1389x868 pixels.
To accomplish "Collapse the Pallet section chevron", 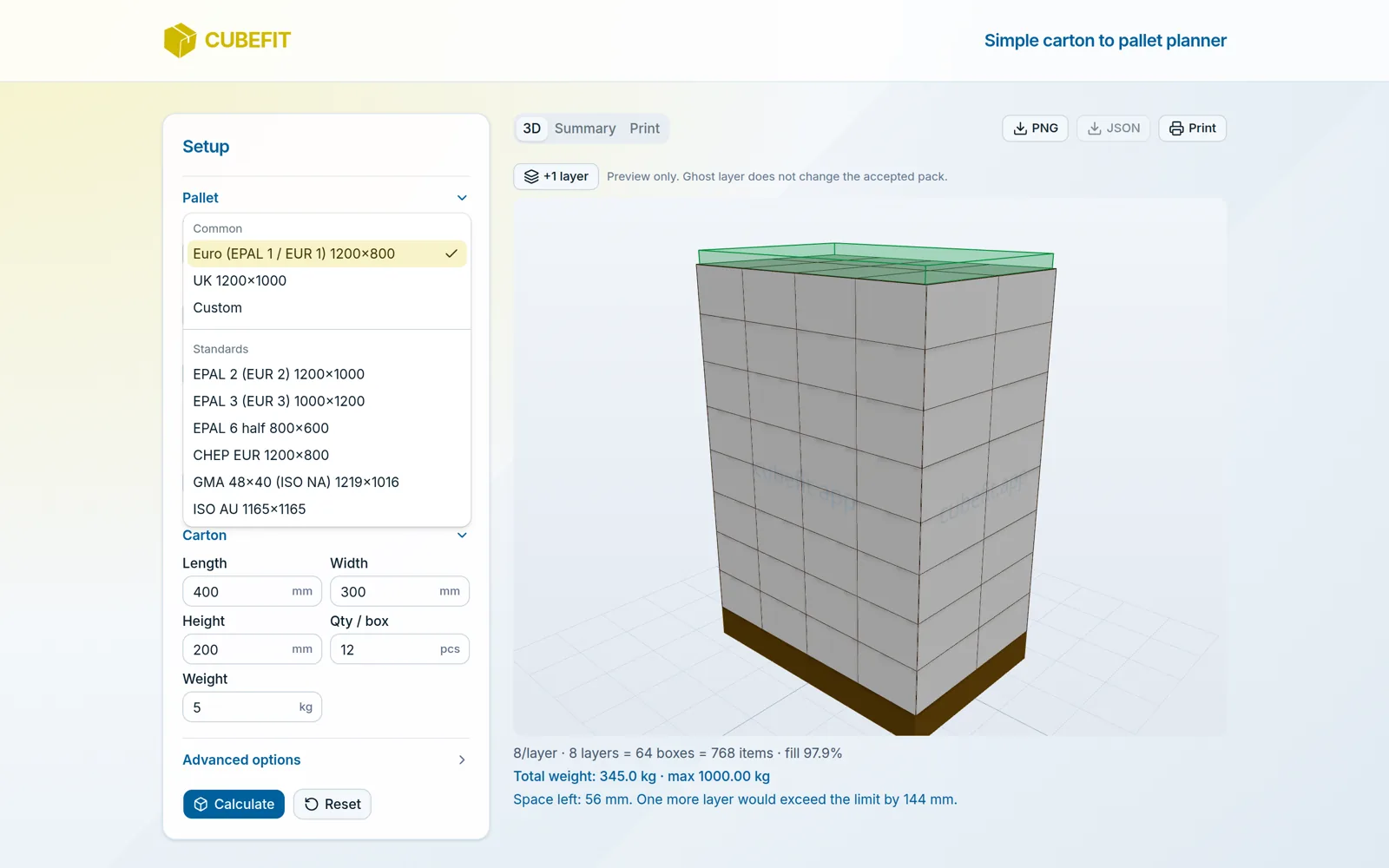I will [462, 198].
